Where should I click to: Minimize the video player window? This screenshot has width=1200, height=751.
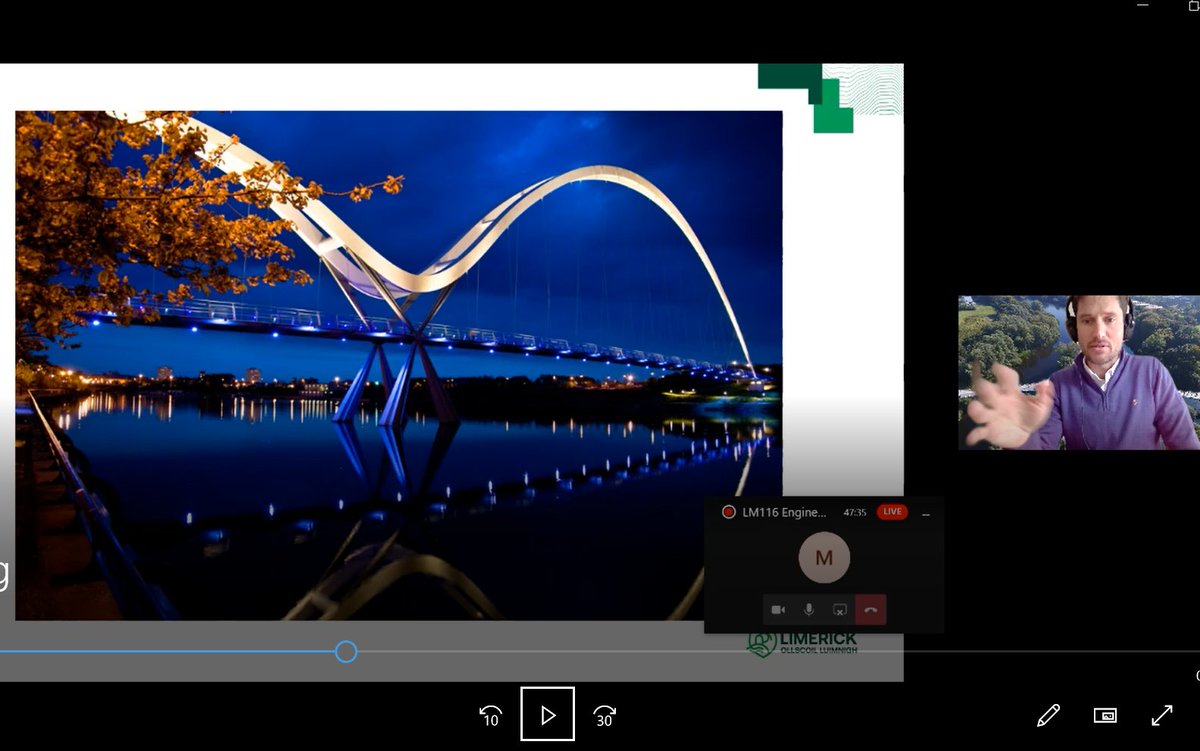point(1142,6)
